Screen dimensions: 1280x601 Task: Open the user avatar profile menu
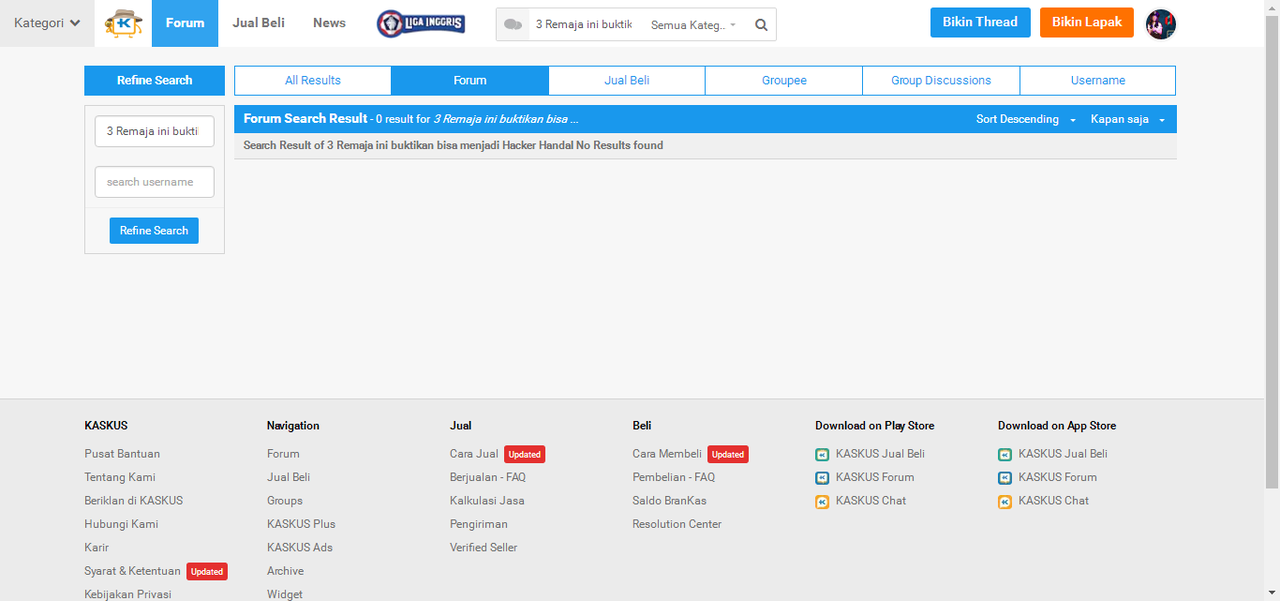pos(1161,24)
